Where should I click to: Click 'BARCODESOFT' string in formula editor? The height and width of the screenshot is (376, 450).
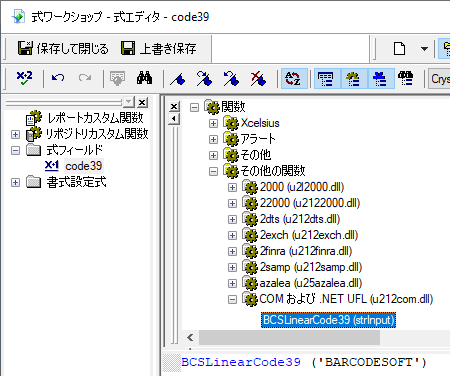[x=368, y=362]
